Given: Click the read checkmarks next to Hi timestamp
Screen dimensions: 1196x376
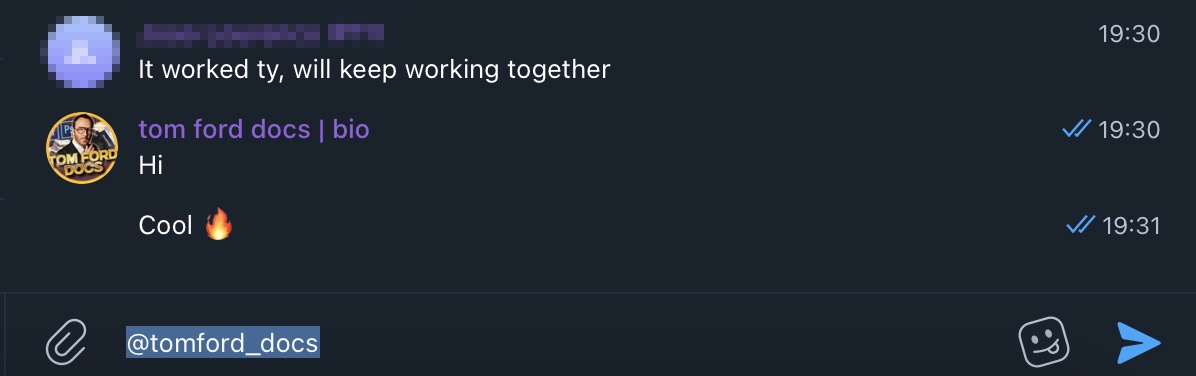Looking at the screenshot, I should coord(1077,130).
